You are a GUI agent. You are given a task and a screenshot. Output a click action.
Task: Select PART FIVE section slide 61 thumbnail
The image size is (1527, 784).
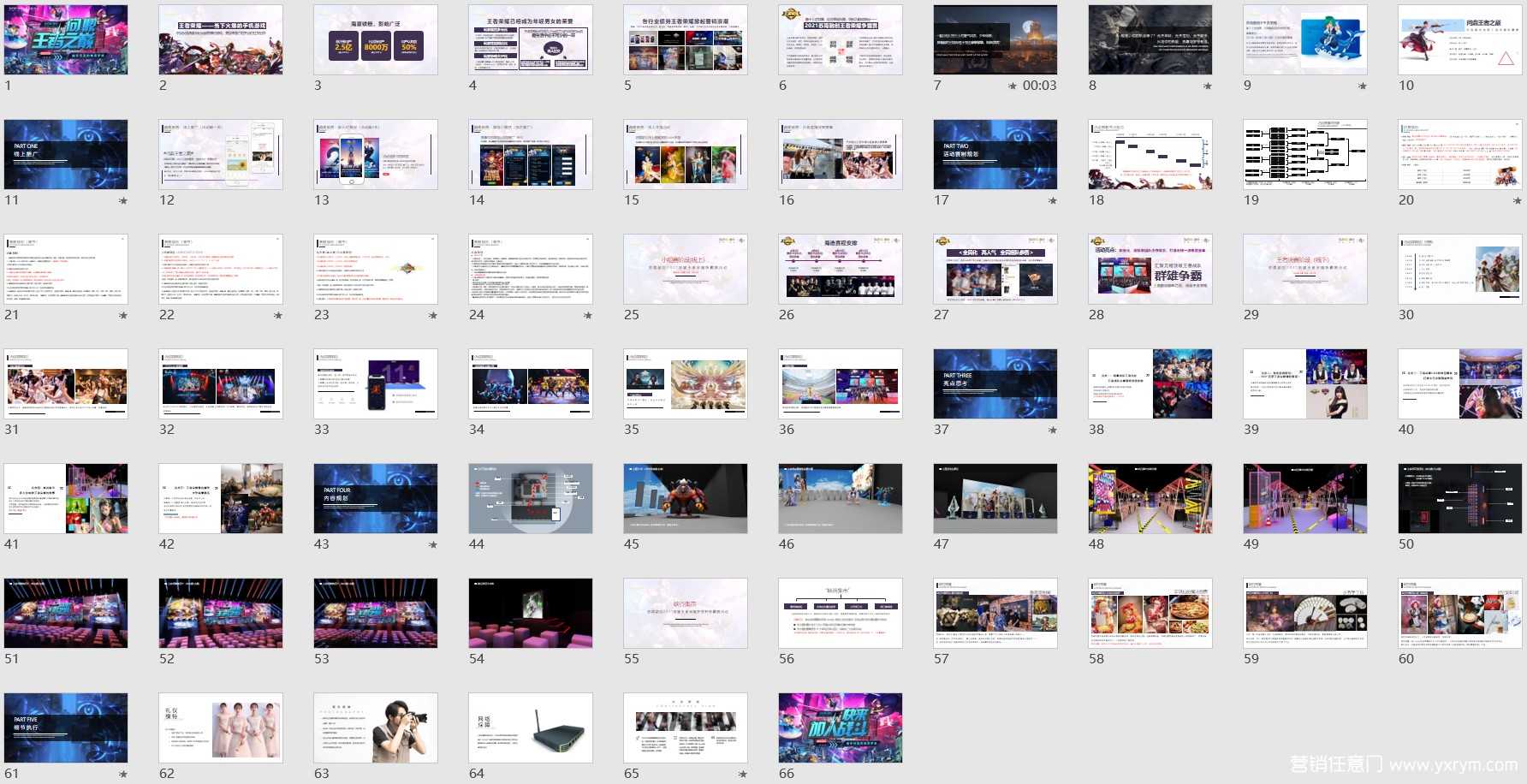tap(66, 728)
